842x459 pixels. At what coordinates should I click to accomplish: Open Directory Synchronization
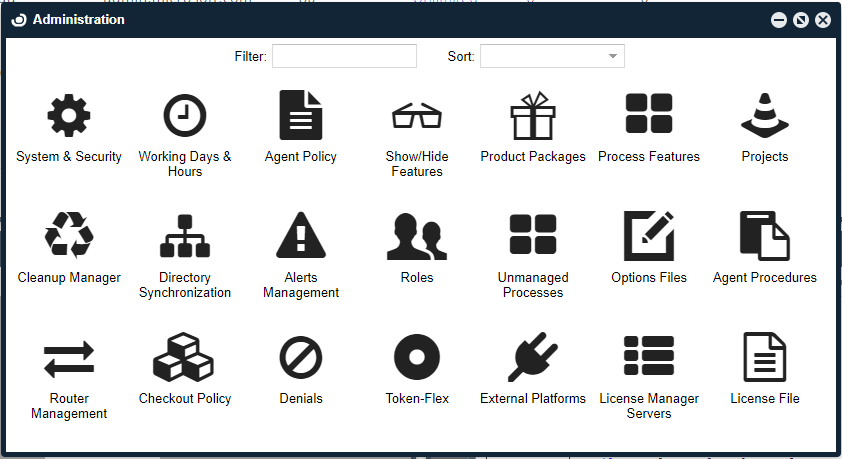pyautogui.click(x=185, y=237)
